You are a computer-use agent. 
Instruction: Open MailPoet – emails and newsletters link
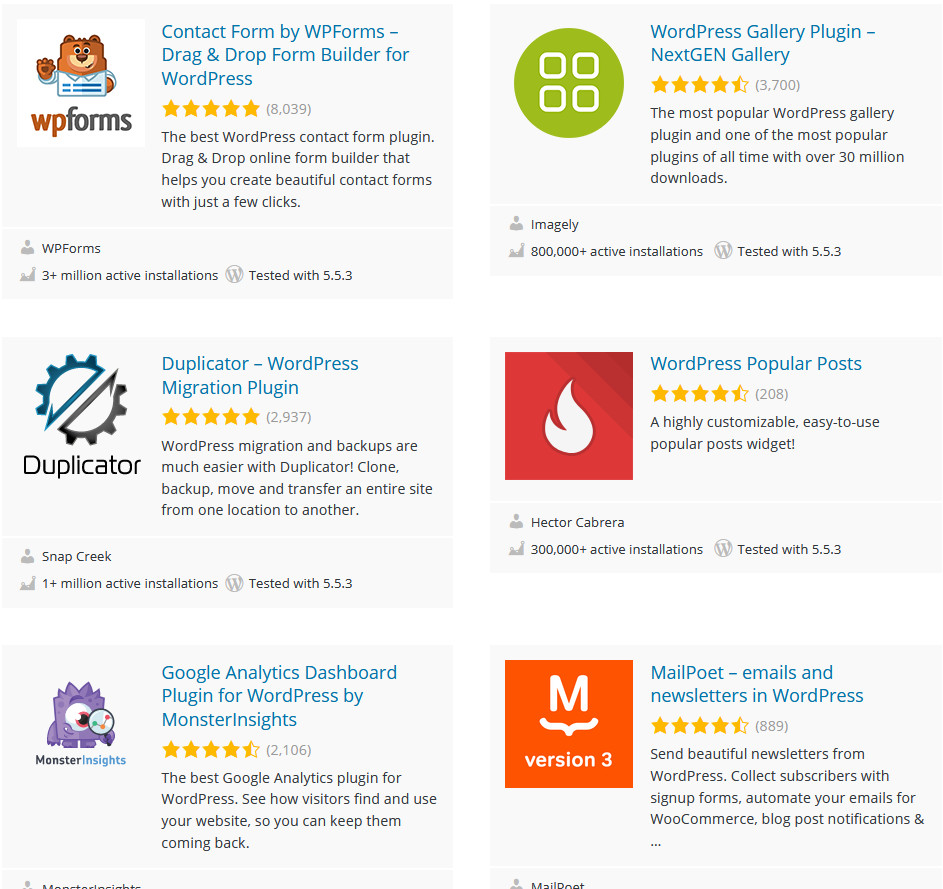point(756,684)
